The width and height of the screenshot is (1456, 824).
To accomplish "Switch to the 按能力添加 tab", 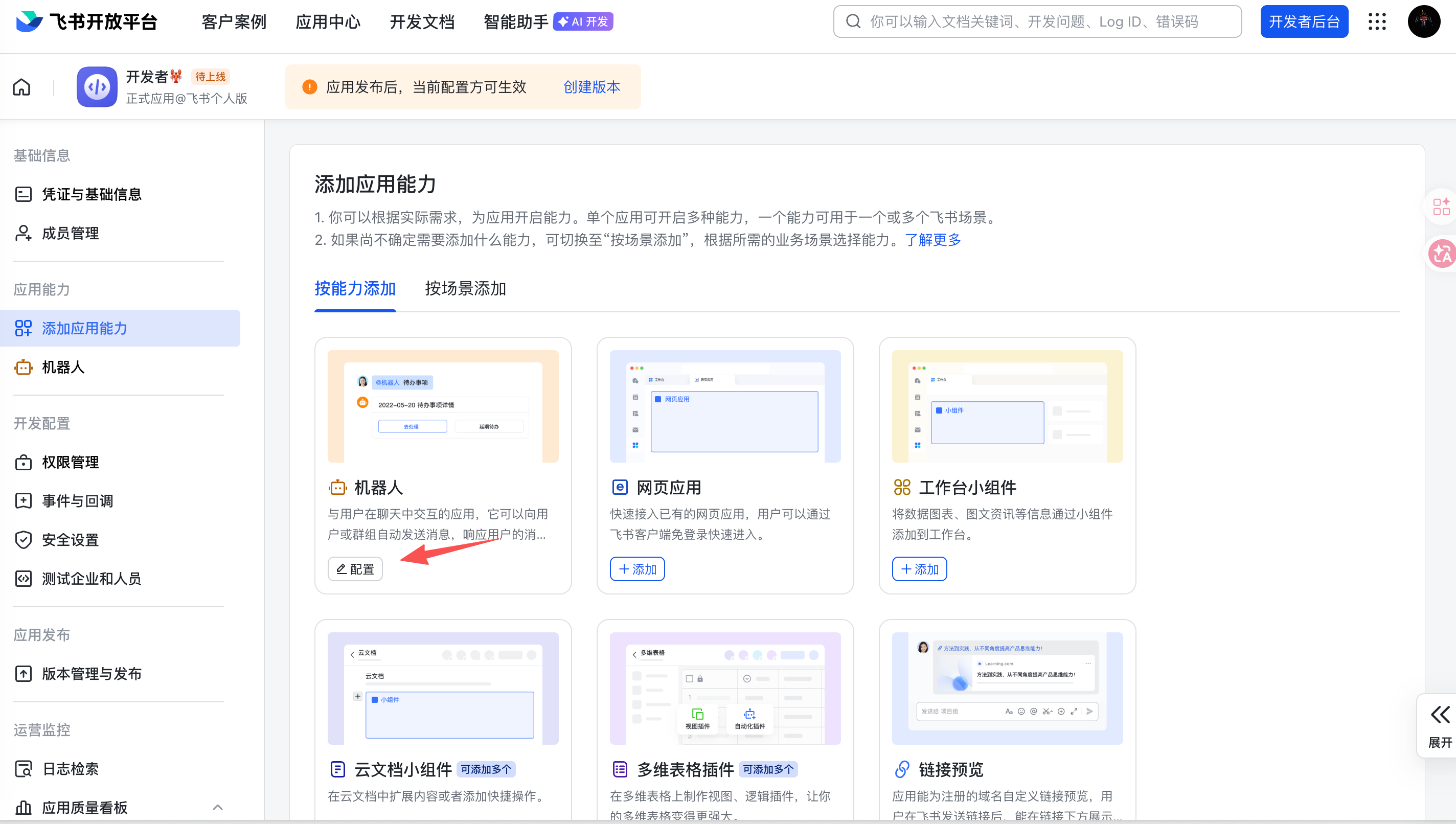I will pos(355,289).
